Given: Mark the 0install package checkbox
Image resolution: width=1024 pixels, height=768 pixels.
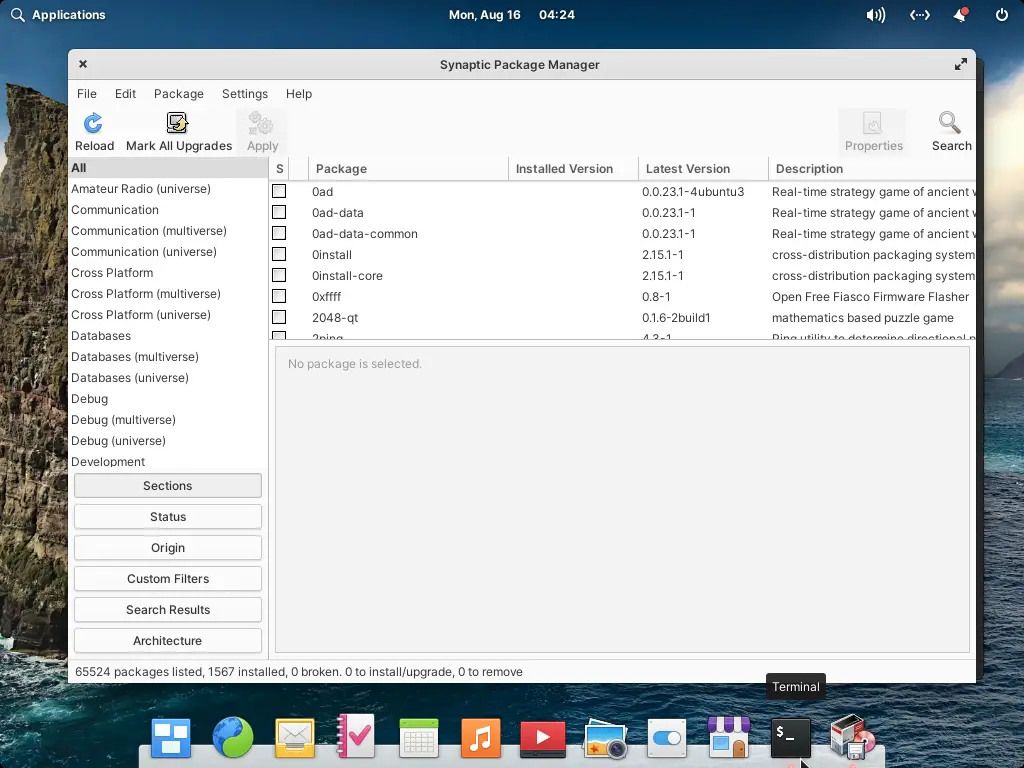Looking at the screenshot, I should click(x=279, y=254).
